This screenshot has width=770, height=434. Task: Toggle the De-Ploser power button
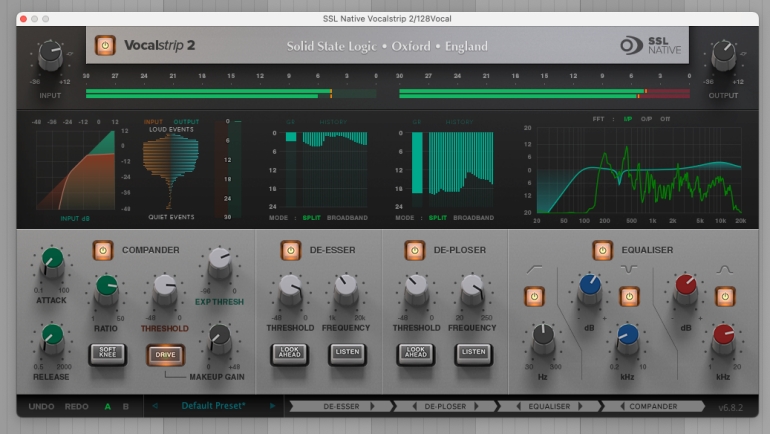[414, 250]
